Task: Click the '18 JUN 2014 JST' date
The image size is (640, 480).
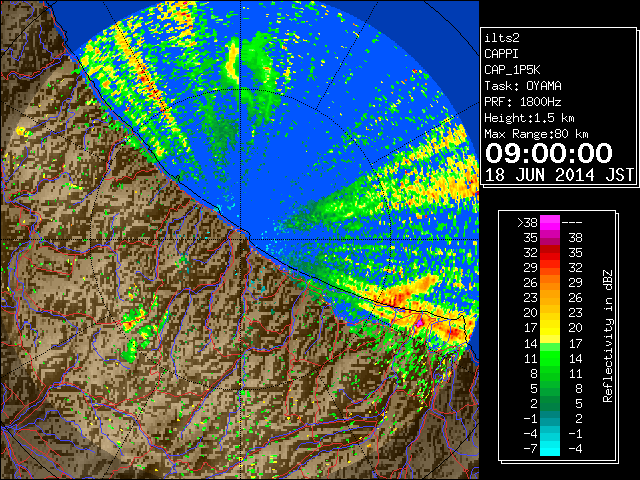Action: pyautogui.click(x=559, y=175)
